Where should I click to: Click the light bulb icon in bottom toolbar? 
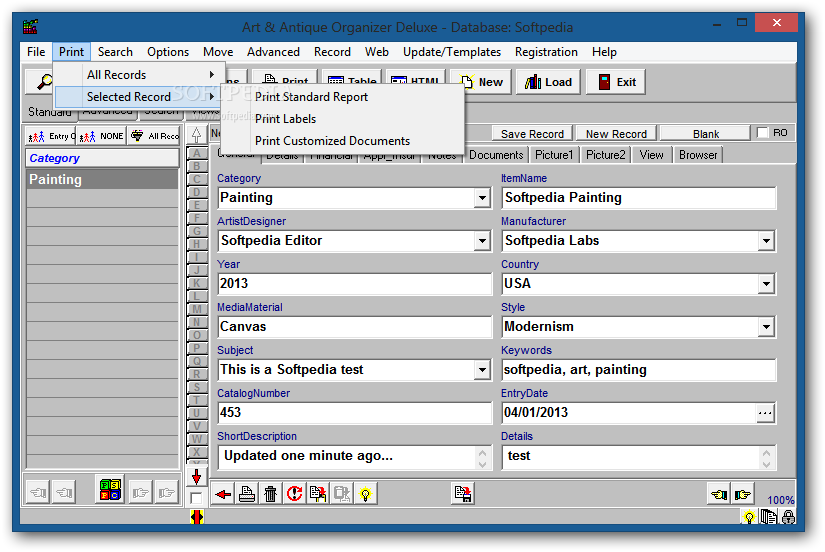tap(365, 494)
